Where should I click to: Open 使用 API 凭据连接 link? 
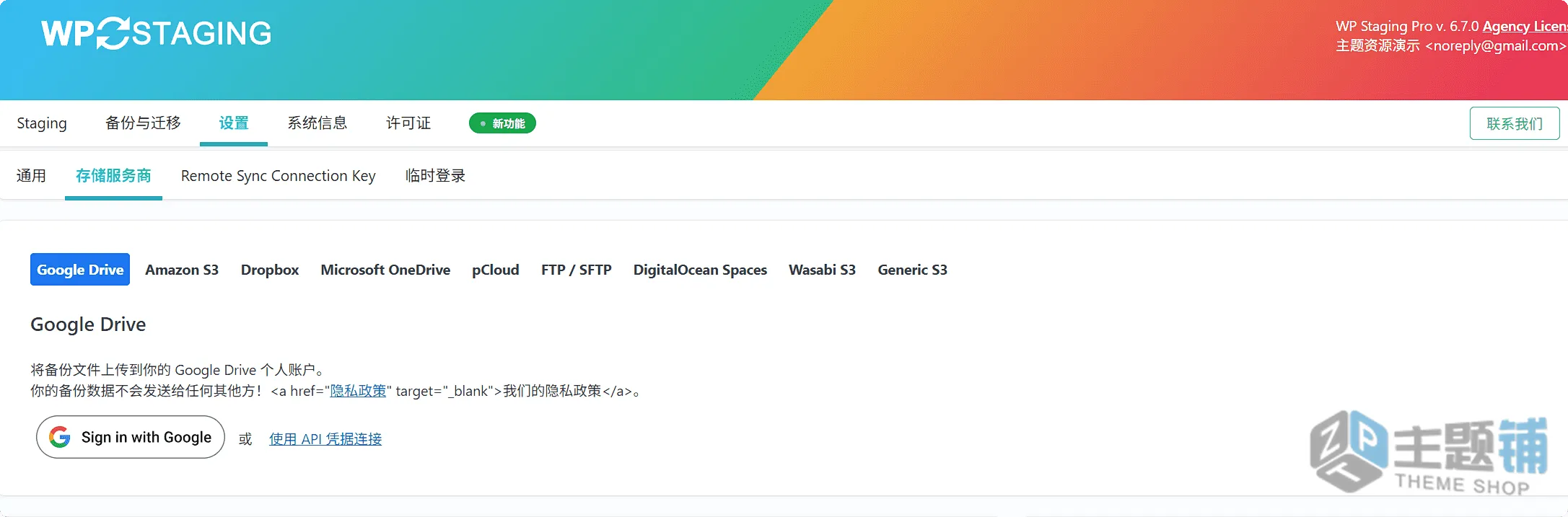point(325,439)
